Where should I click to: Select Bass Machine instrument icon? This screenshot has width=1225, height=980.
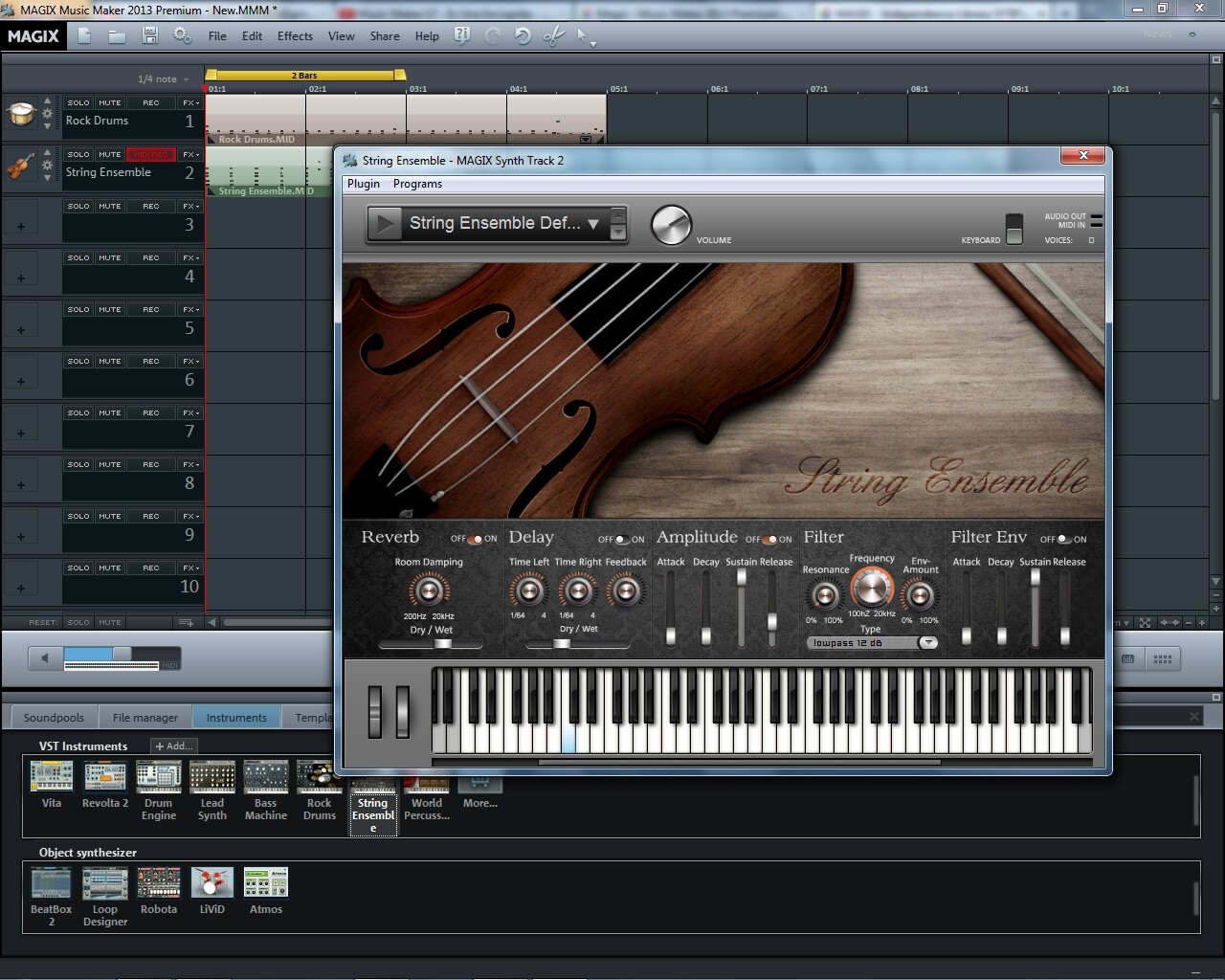click(x=266, y=775)
